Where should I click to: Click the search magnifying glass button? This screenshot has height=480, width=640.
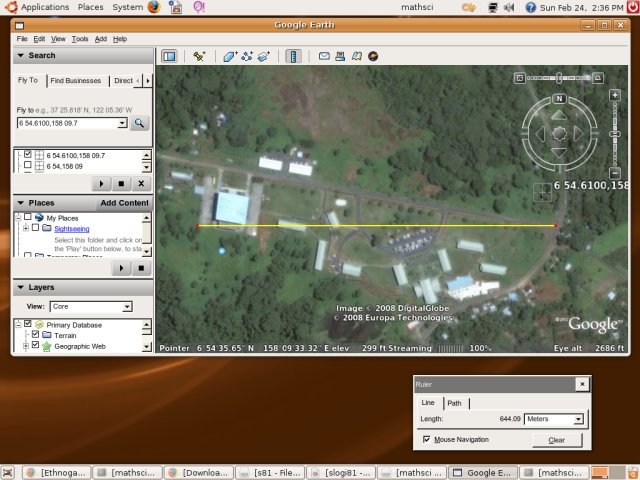139,123
